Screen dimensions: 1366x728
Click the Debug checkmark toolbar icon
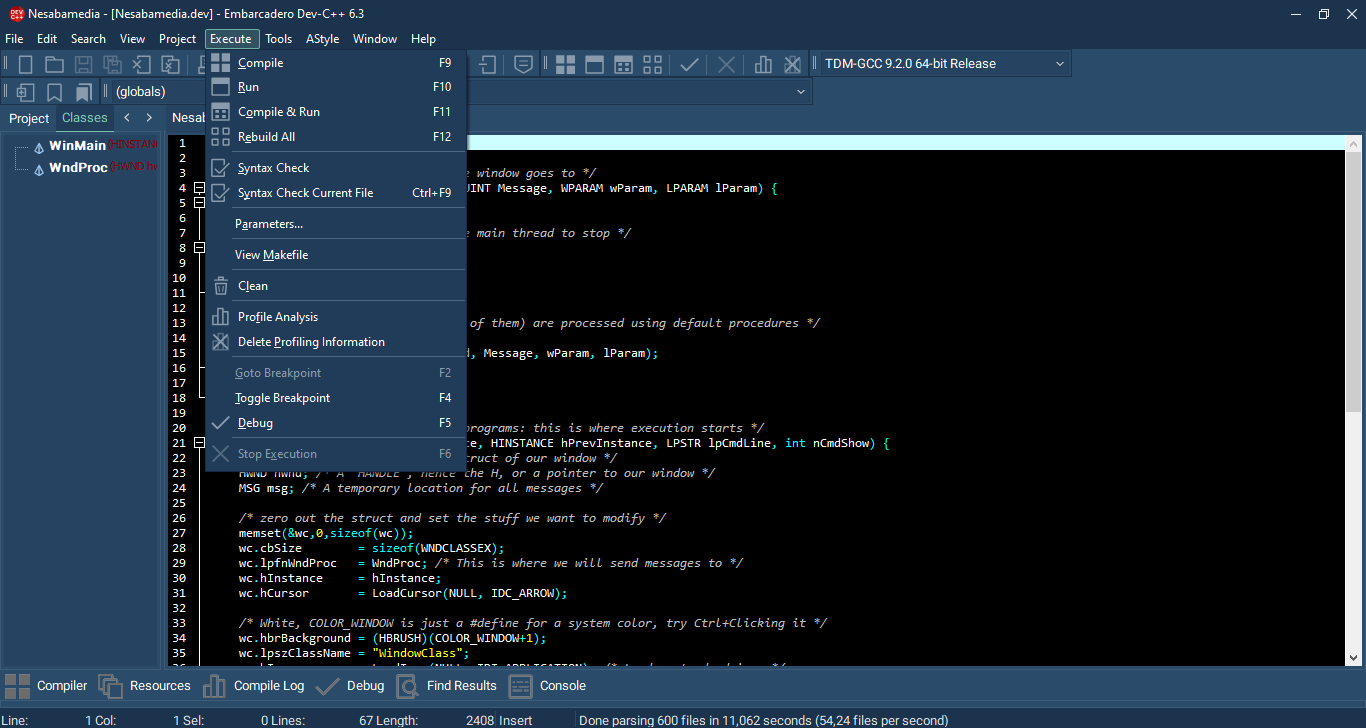pyautogui.click(x=689, y=64)
